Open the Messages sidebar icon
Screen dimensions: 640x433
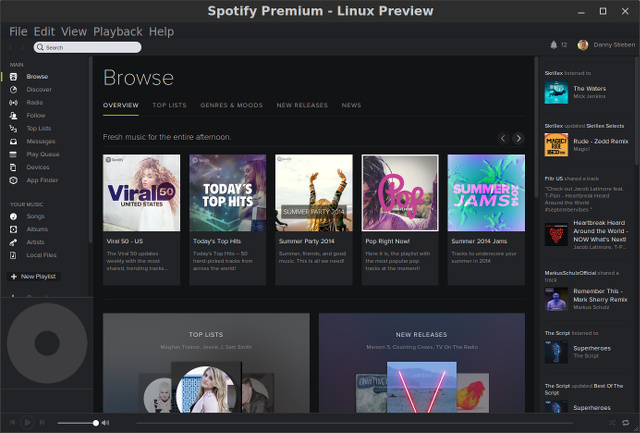pyautogui.click(x=13, y=142)
